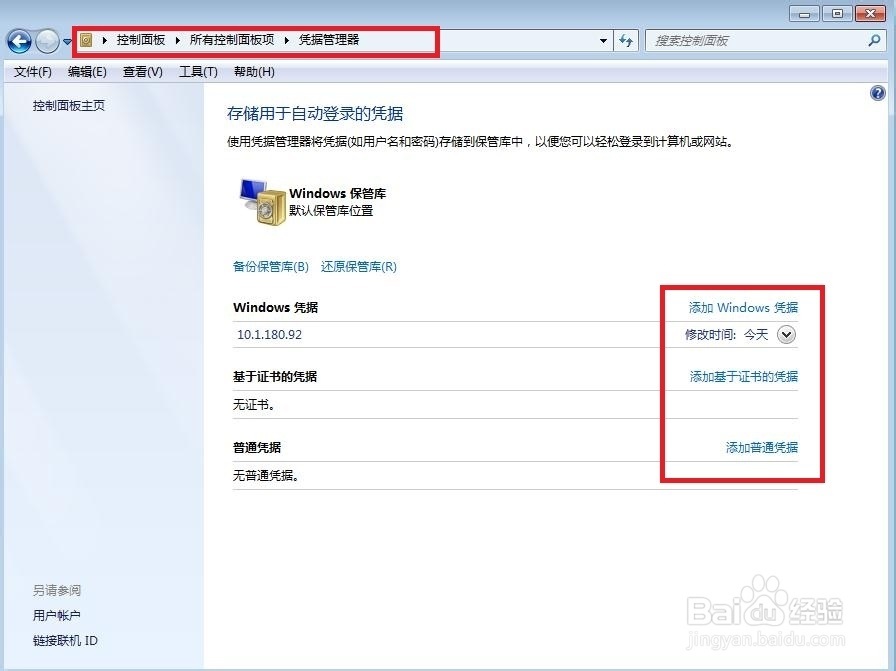This screenshot has width=896, height=671.
Task: Select 所有控制面板项 breadcrumb segment
Action: [x=232, y=40]
